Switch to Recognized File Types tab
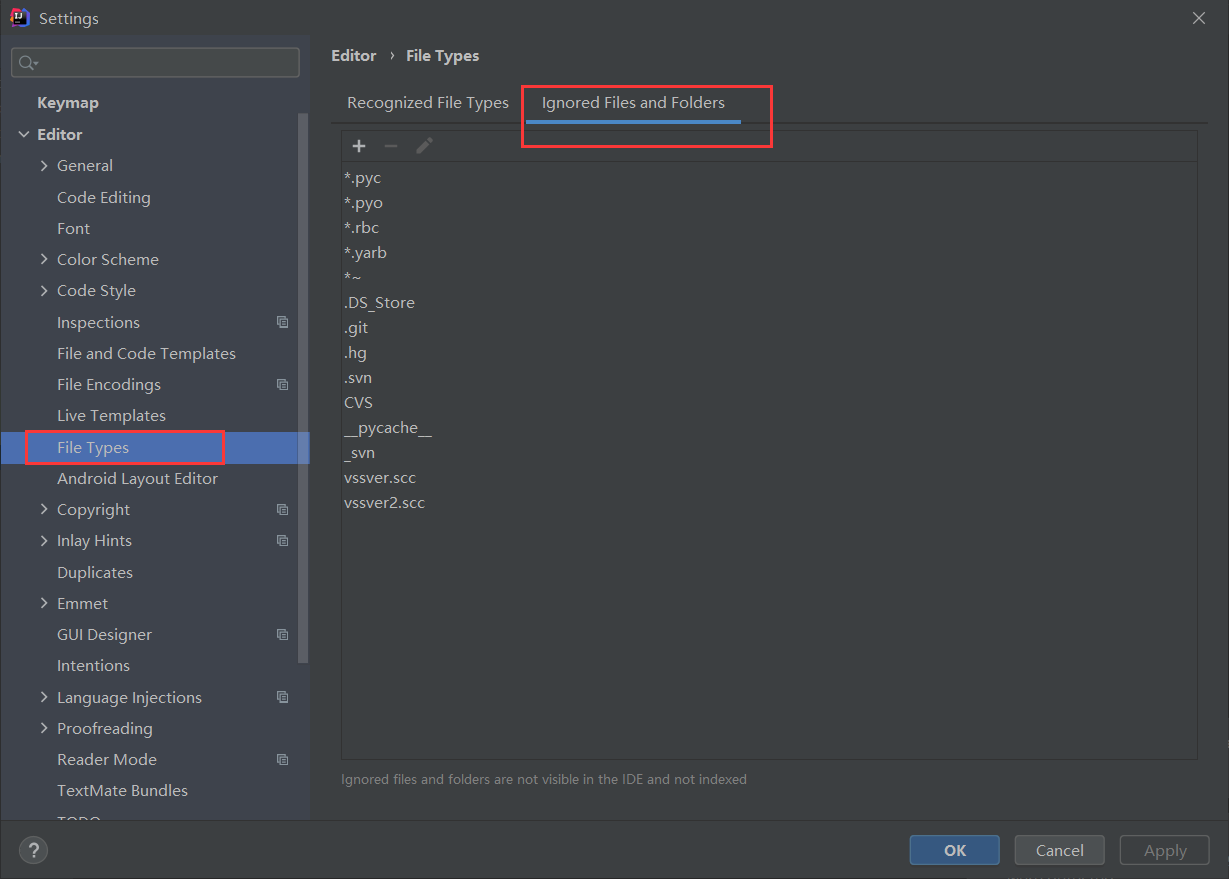Viewport: 1229px width, 879px height. (428, 103)
